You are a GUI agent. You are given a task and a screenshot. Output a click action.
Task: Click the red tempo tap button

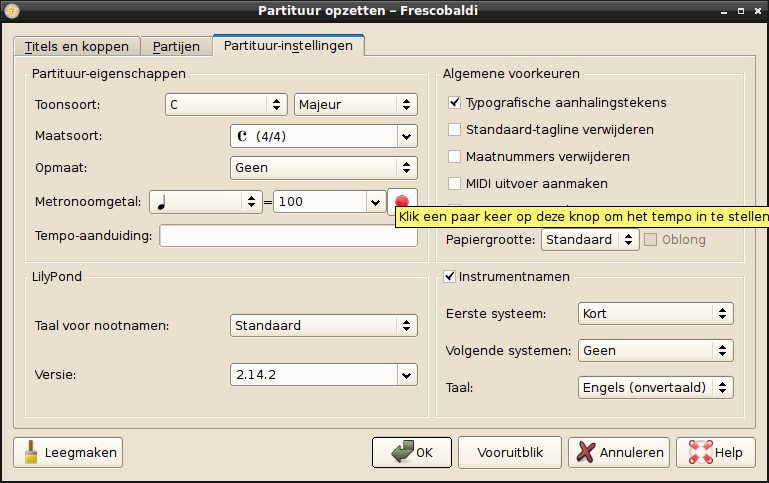coord(401,200)
